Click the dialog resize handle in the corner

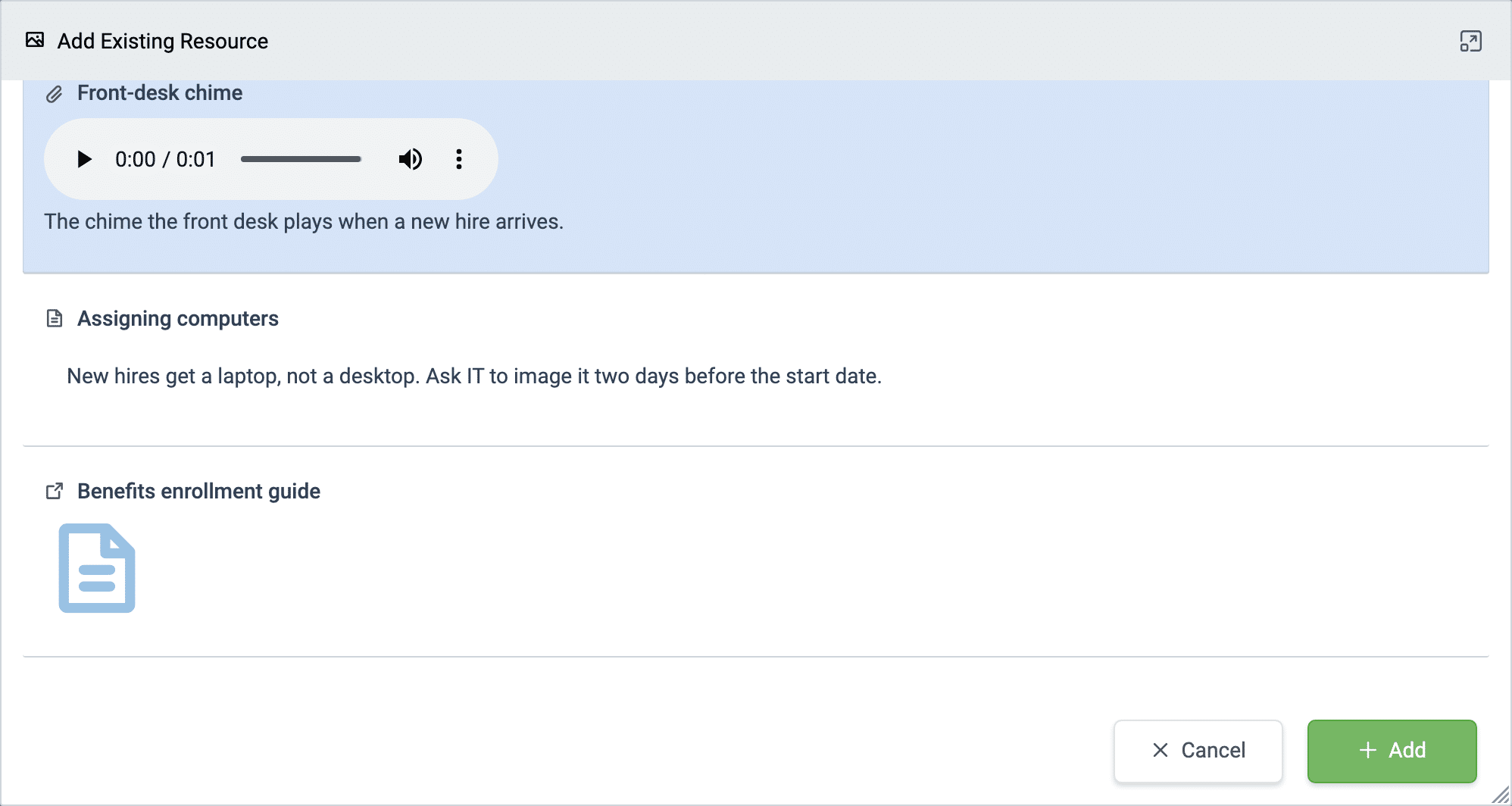pos(1500,795)
